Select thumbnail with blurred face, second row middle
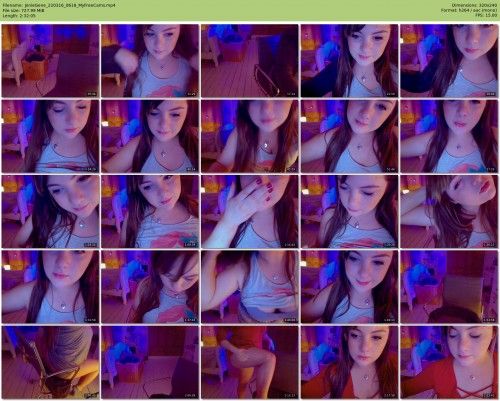The width and height of the screenshot is (500, 401). tap(250, 136)
